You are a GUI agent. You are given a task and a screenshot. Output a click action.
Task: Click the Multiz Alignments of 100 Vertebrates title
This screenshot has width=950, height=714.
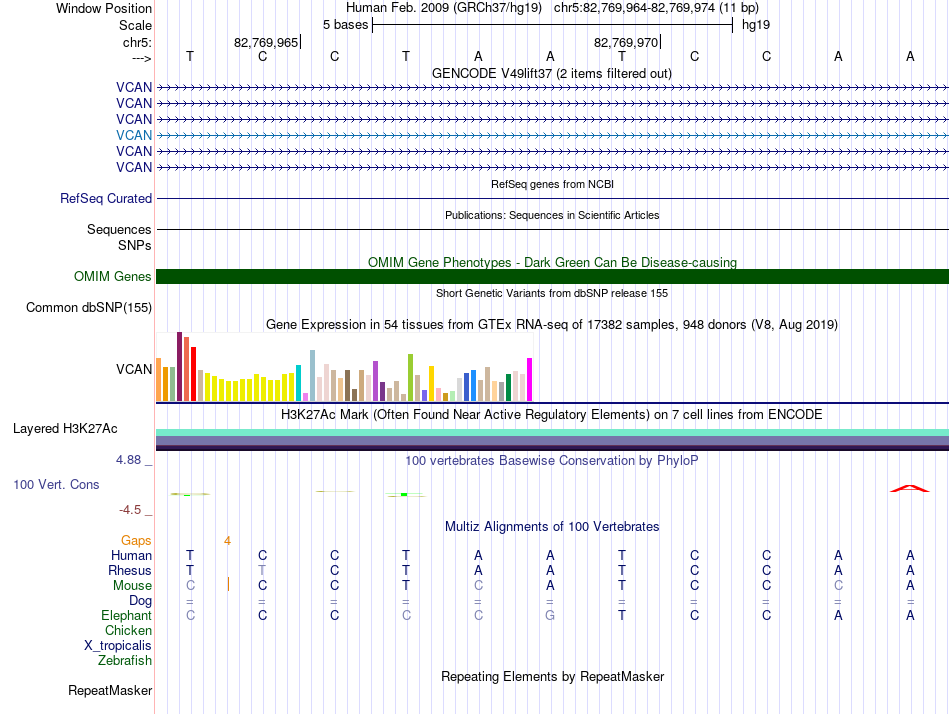coord(552,526)
